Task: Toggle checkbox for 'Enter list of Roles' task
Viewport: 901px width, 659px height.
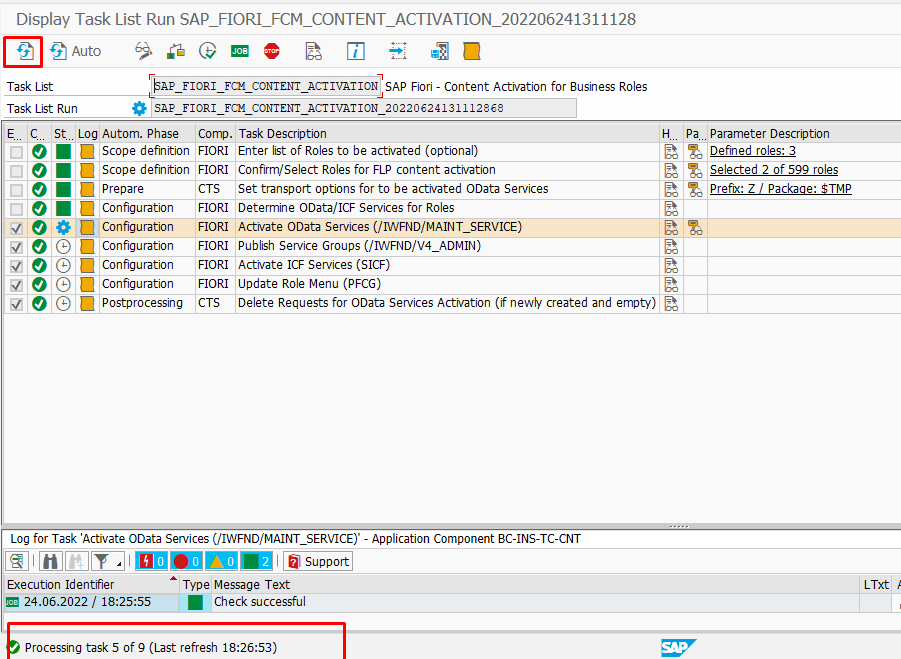Action: click(17, 152)
